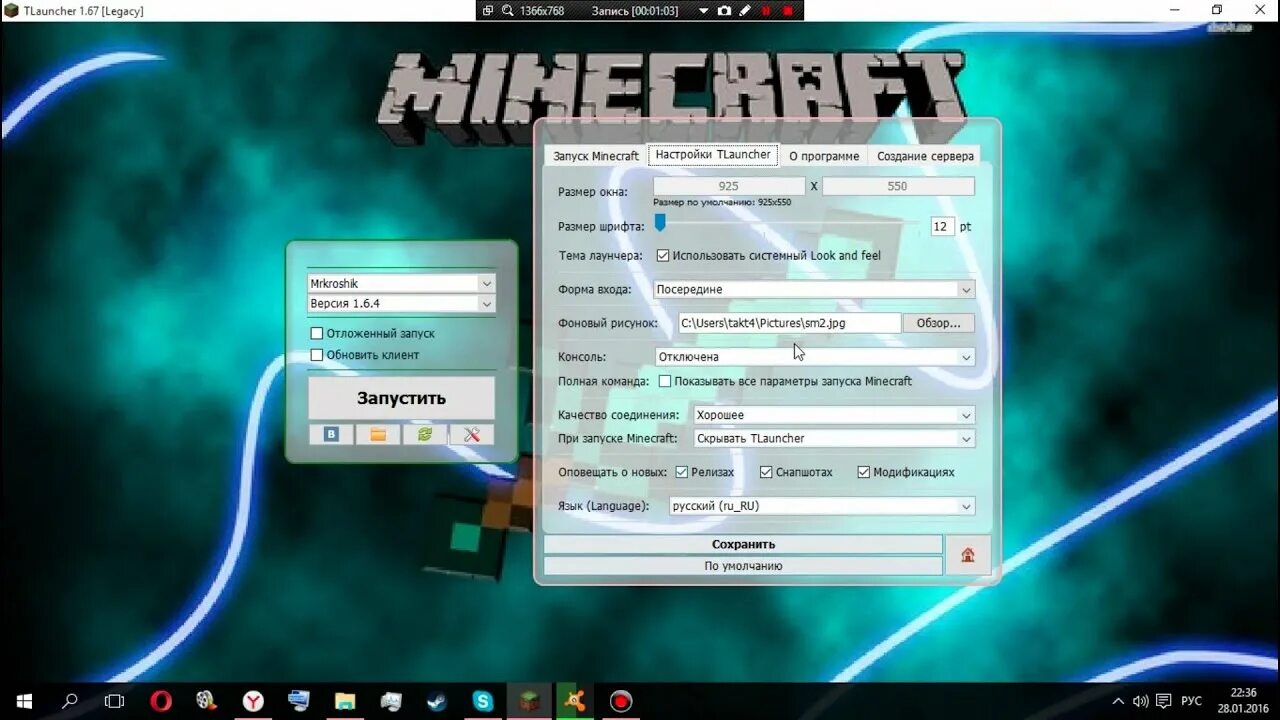Open the 'Создание сервера' tab
Screen dimensions: 1280x720
(x=925, y=156)
